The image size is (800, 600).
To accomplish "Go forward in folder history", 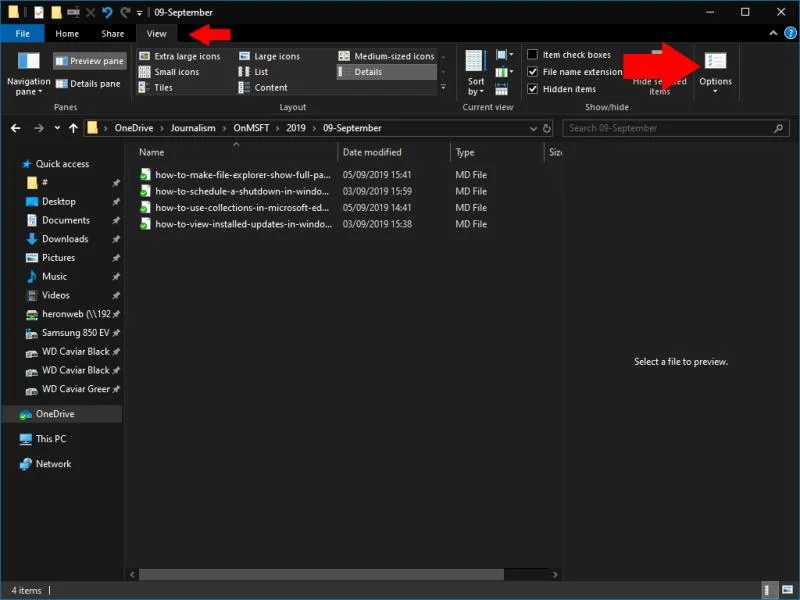I will click(39, 128).
